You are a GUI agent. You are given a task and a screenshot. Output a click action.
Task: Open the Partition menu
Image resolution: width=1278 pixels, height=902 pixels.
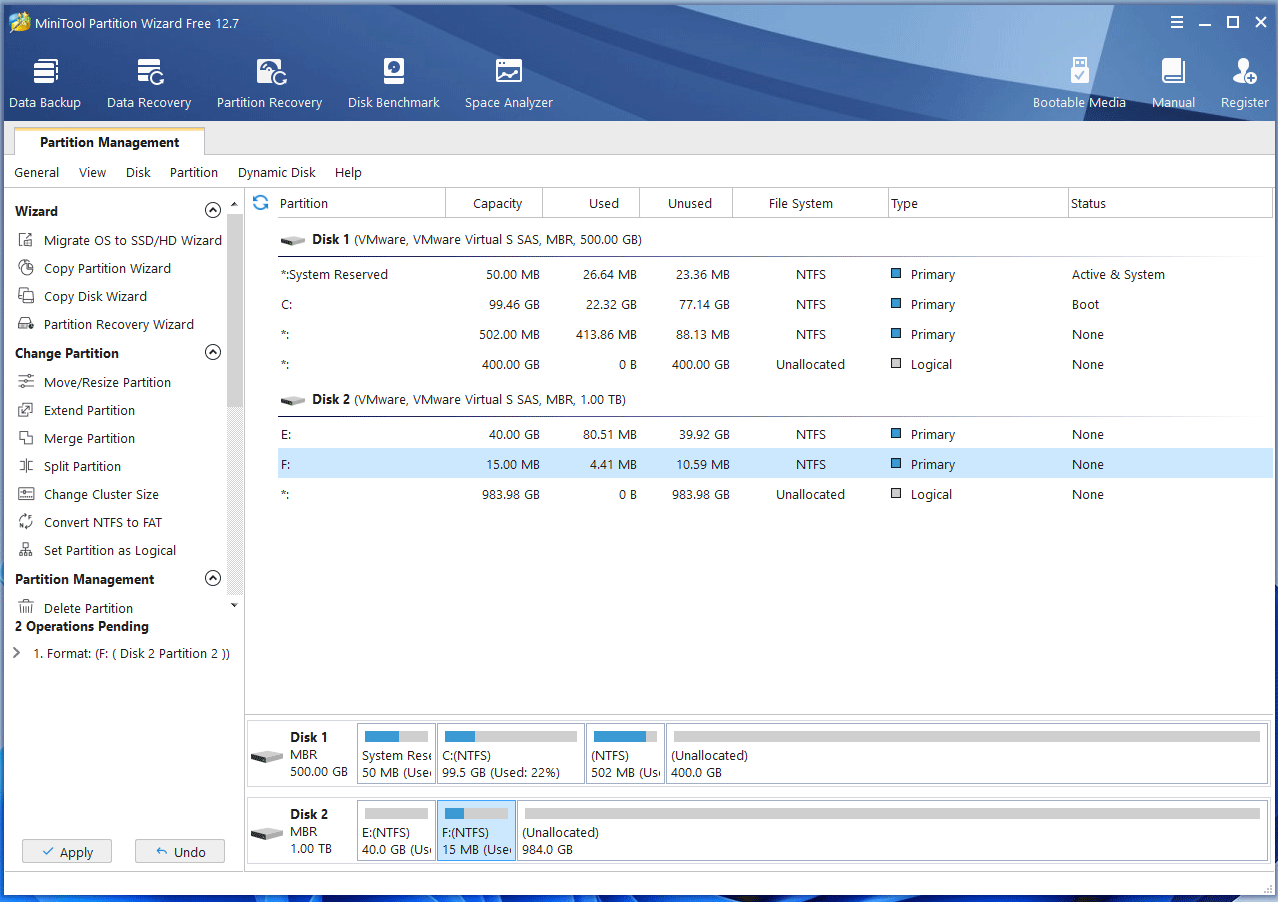pos(194,173)
